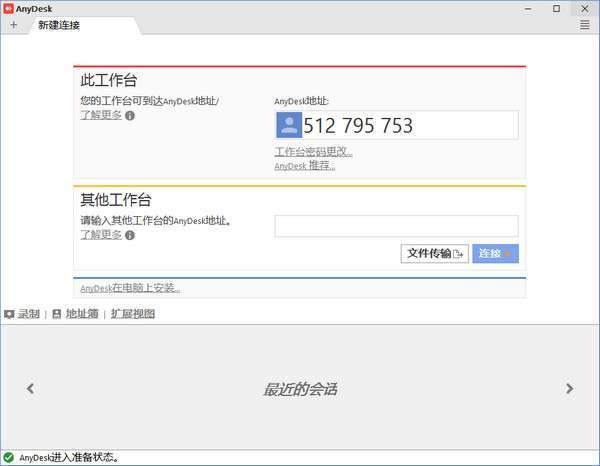This screenshot has width=600, height=466.
Task: Click the address book icon
Action: coord(57,314)
